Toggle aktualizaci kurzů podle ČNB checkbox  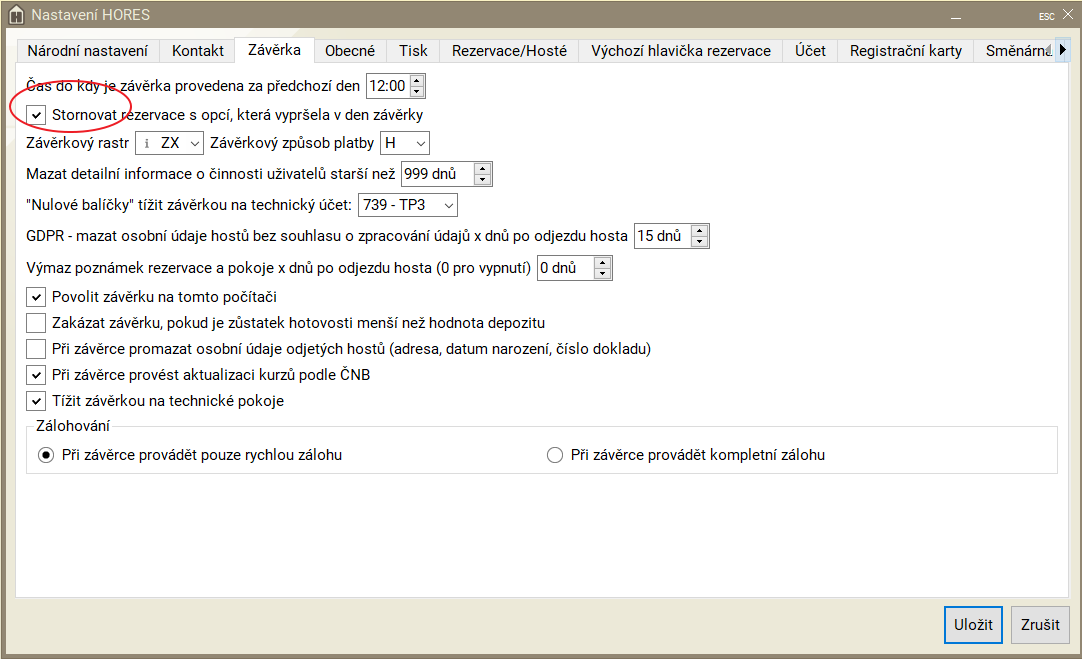(36, 375)
